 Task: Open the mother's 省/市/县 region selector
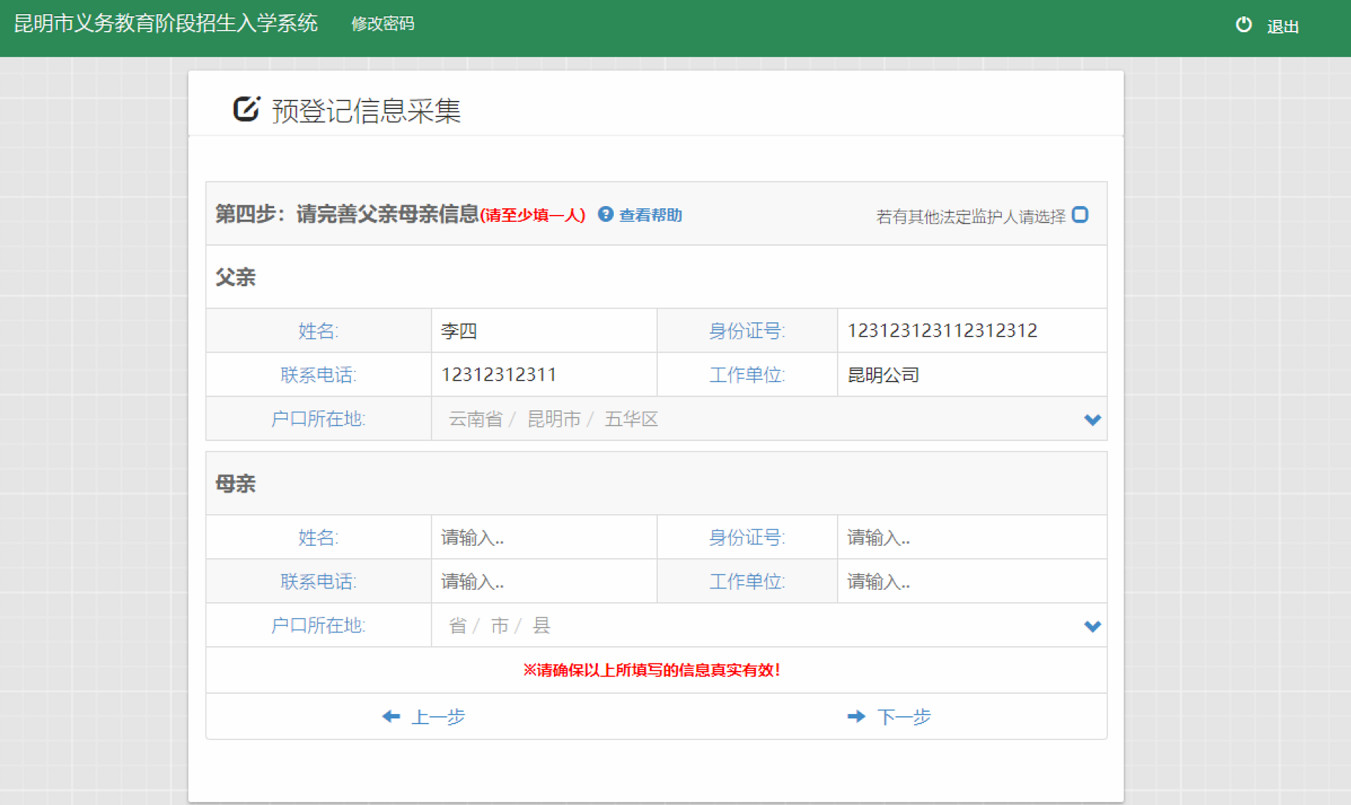pos(769,625)
